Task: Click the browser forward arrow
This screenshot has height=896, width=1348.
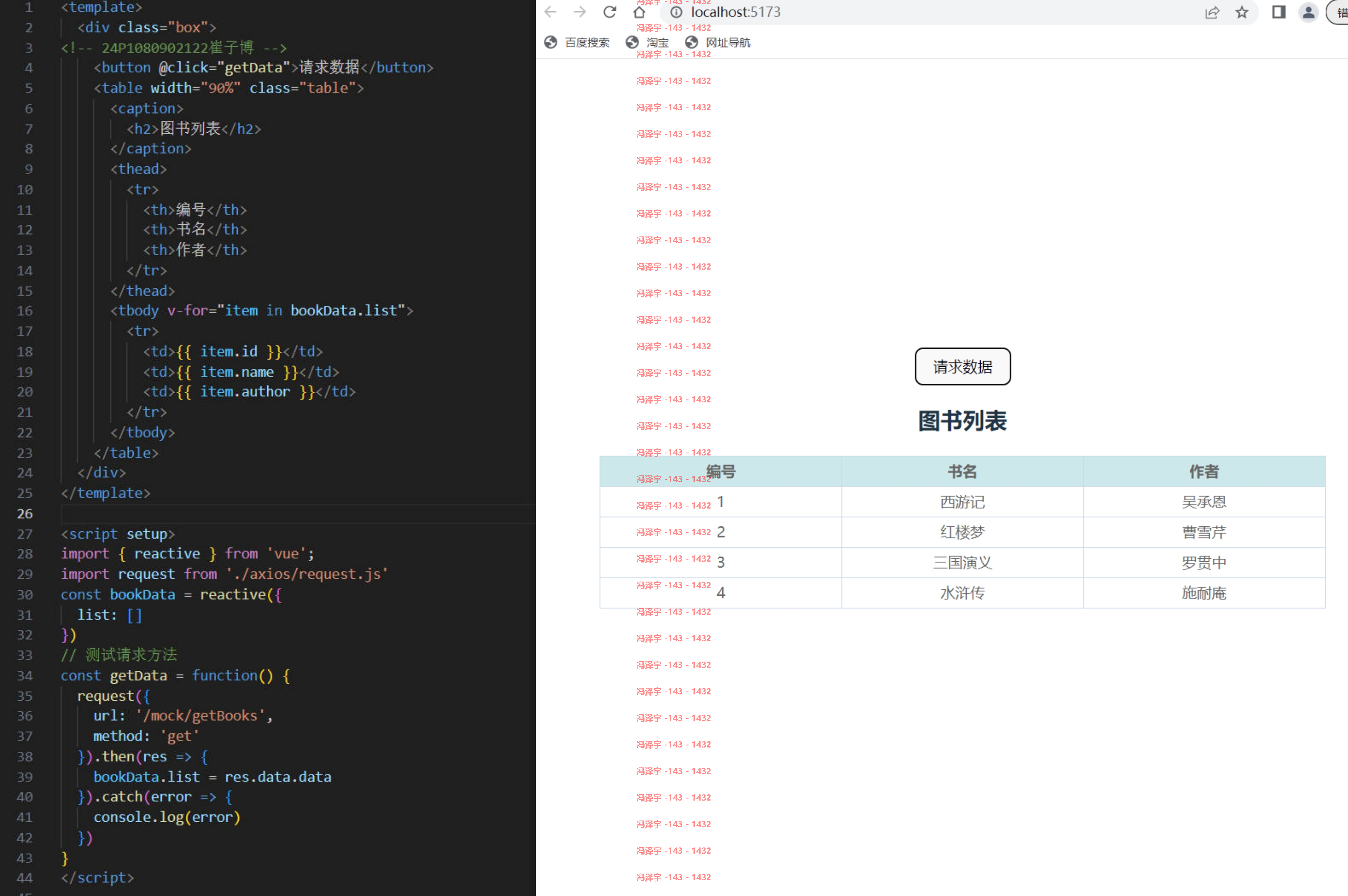Action: [580, 12]
